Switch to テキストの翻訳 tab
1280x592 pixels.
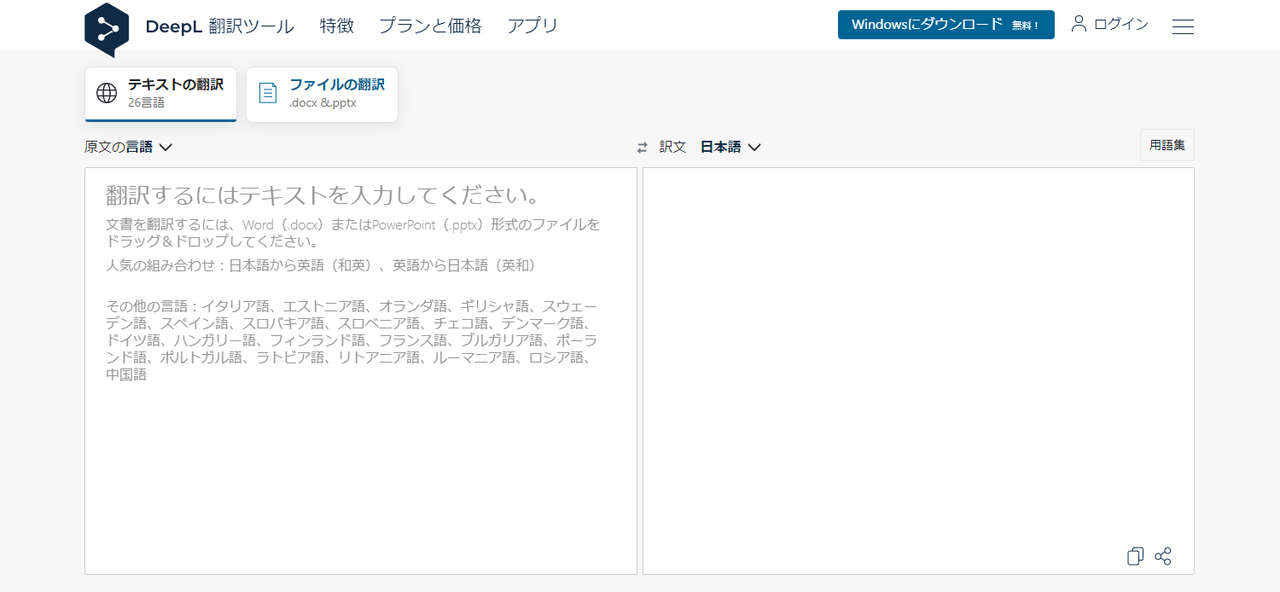click(x=161, y=94)
